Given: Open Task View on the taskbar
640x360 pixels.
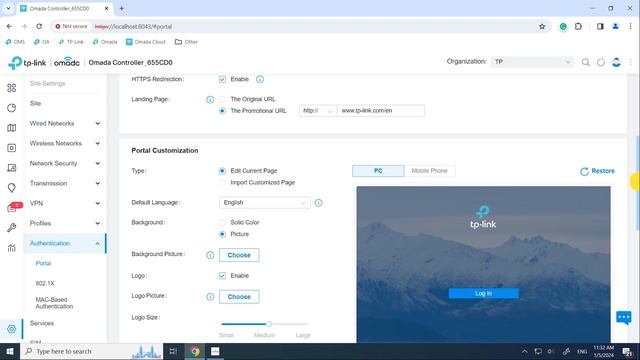Looking at the screenshot, I should point(173,351).
